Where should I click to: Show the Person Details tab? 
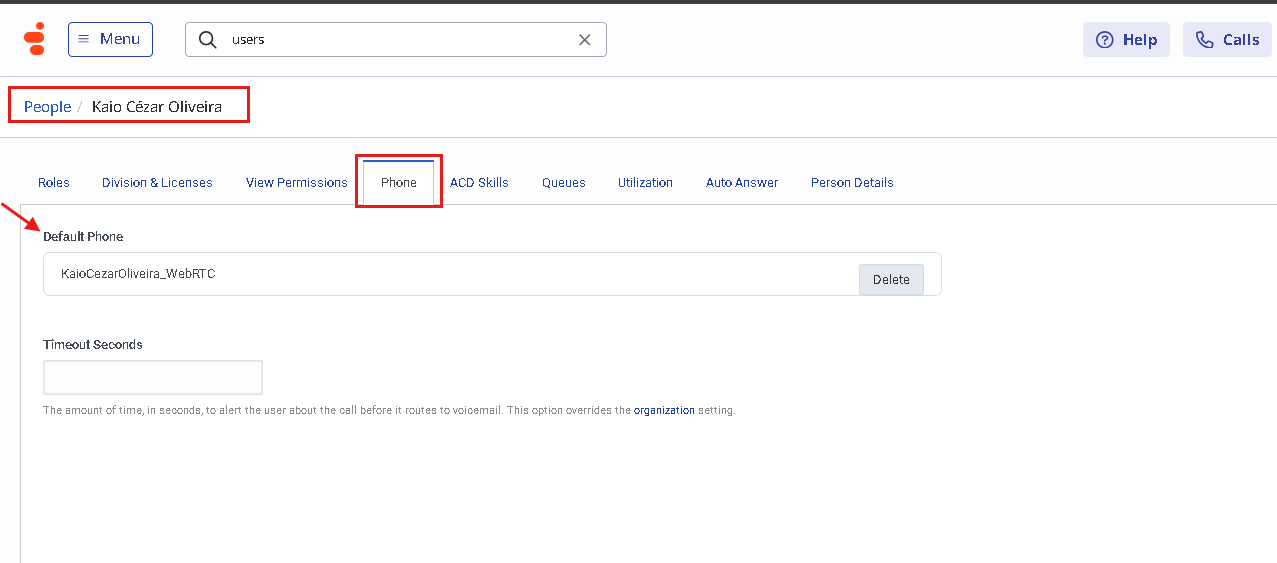coord(852,183)
